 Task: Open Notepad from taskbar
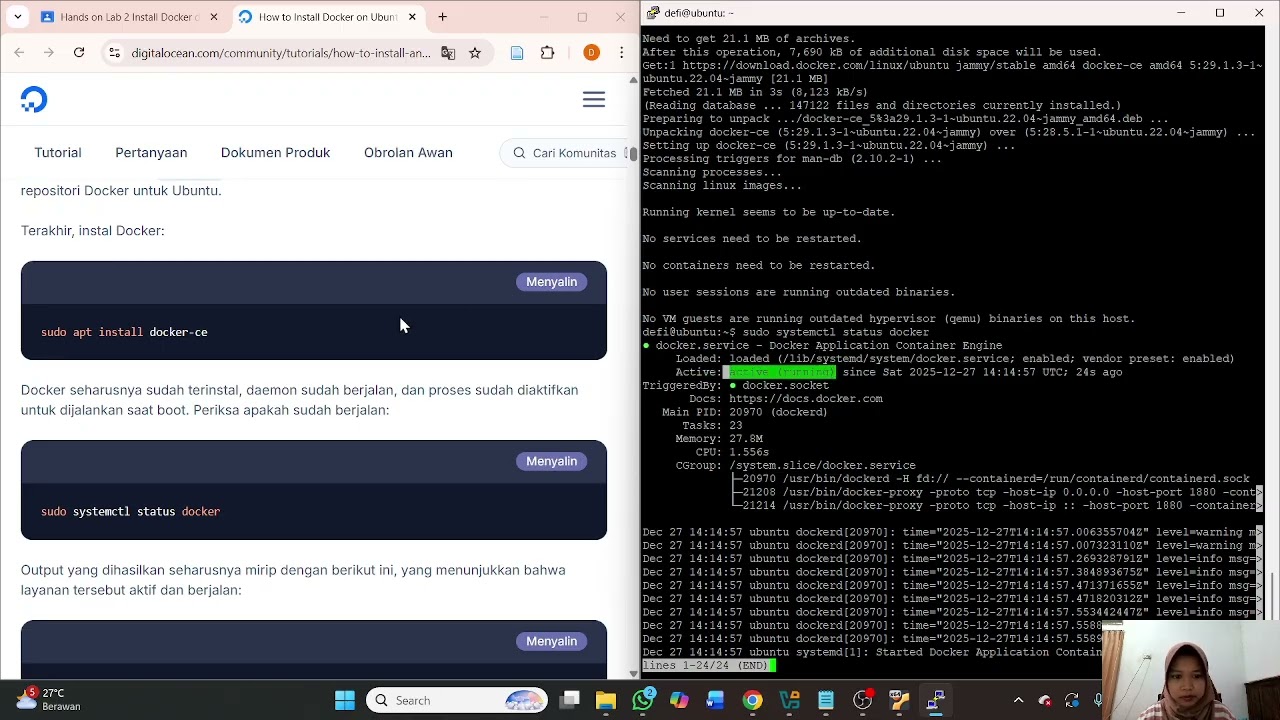coord(826,701)
